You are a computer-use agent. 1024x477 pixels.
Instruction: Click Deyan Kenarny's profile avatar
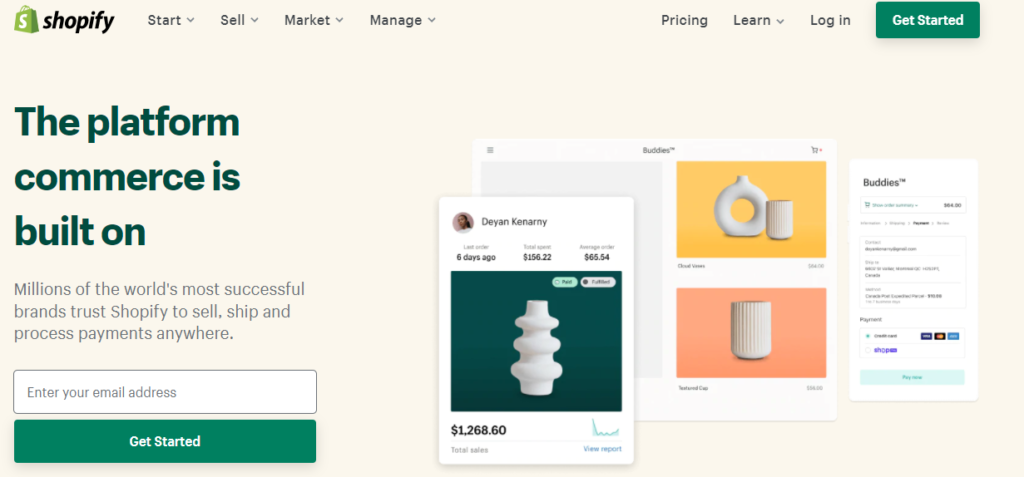pos(463,222)
